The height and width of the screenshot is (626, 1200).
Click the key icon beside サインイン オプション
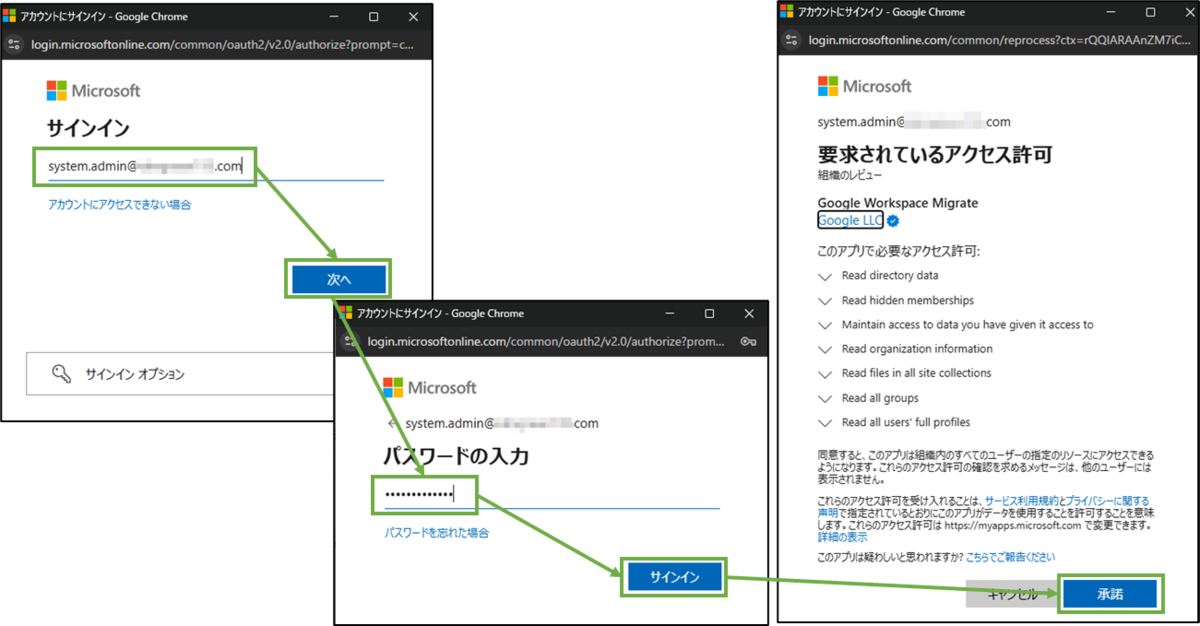[x=61, y=374]
